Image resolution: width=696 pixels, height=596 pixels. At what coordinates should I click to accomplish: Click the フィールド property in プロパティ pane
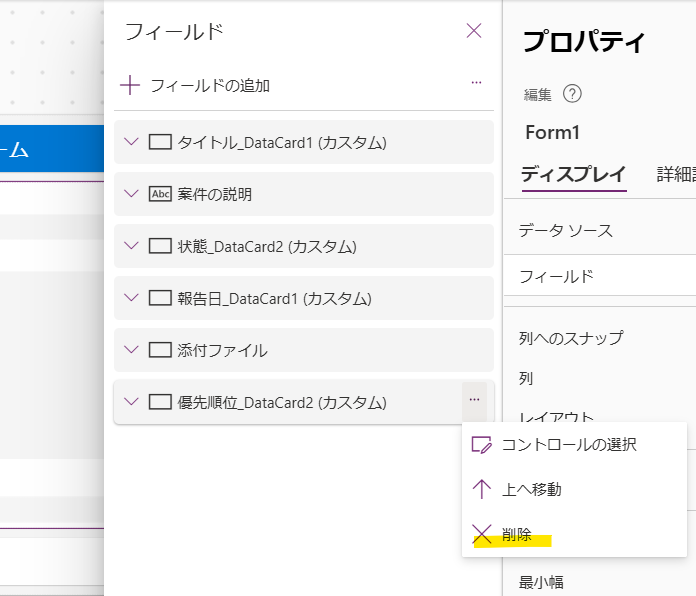click(x=556, y=276)
